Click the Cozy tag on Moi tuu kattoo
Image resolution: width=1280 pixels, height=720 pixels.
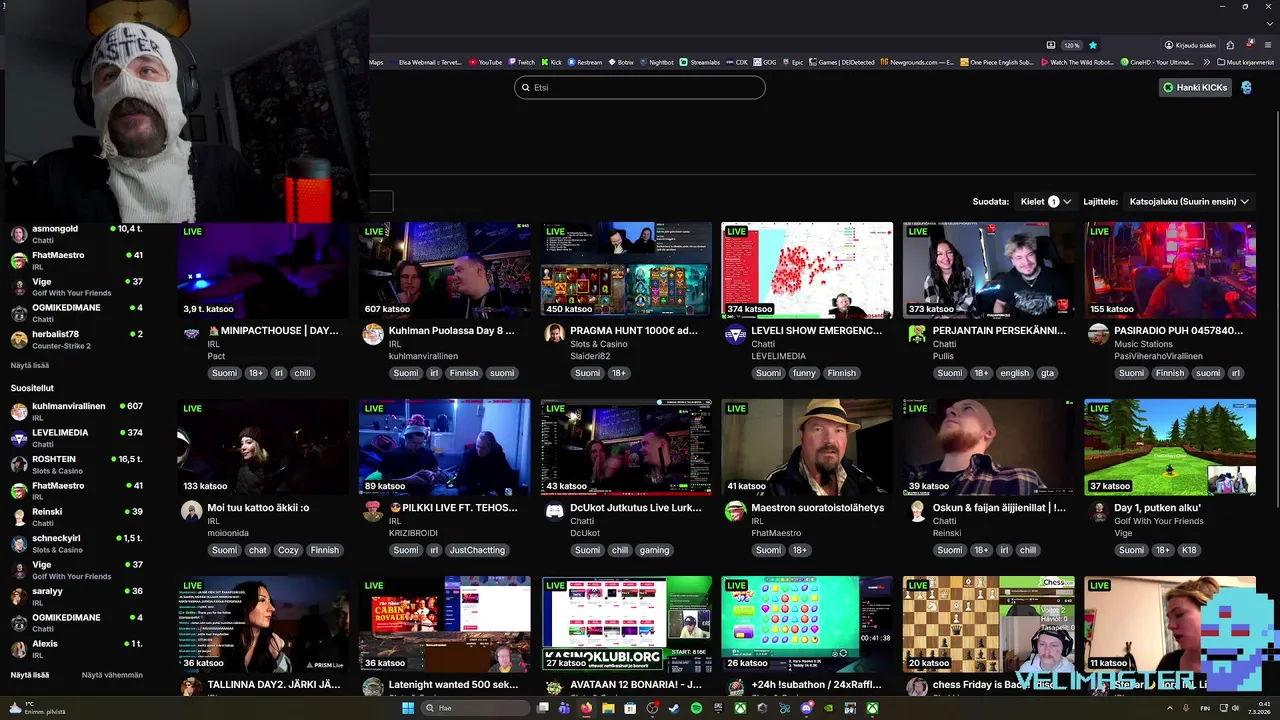click(x=288, y=550)
